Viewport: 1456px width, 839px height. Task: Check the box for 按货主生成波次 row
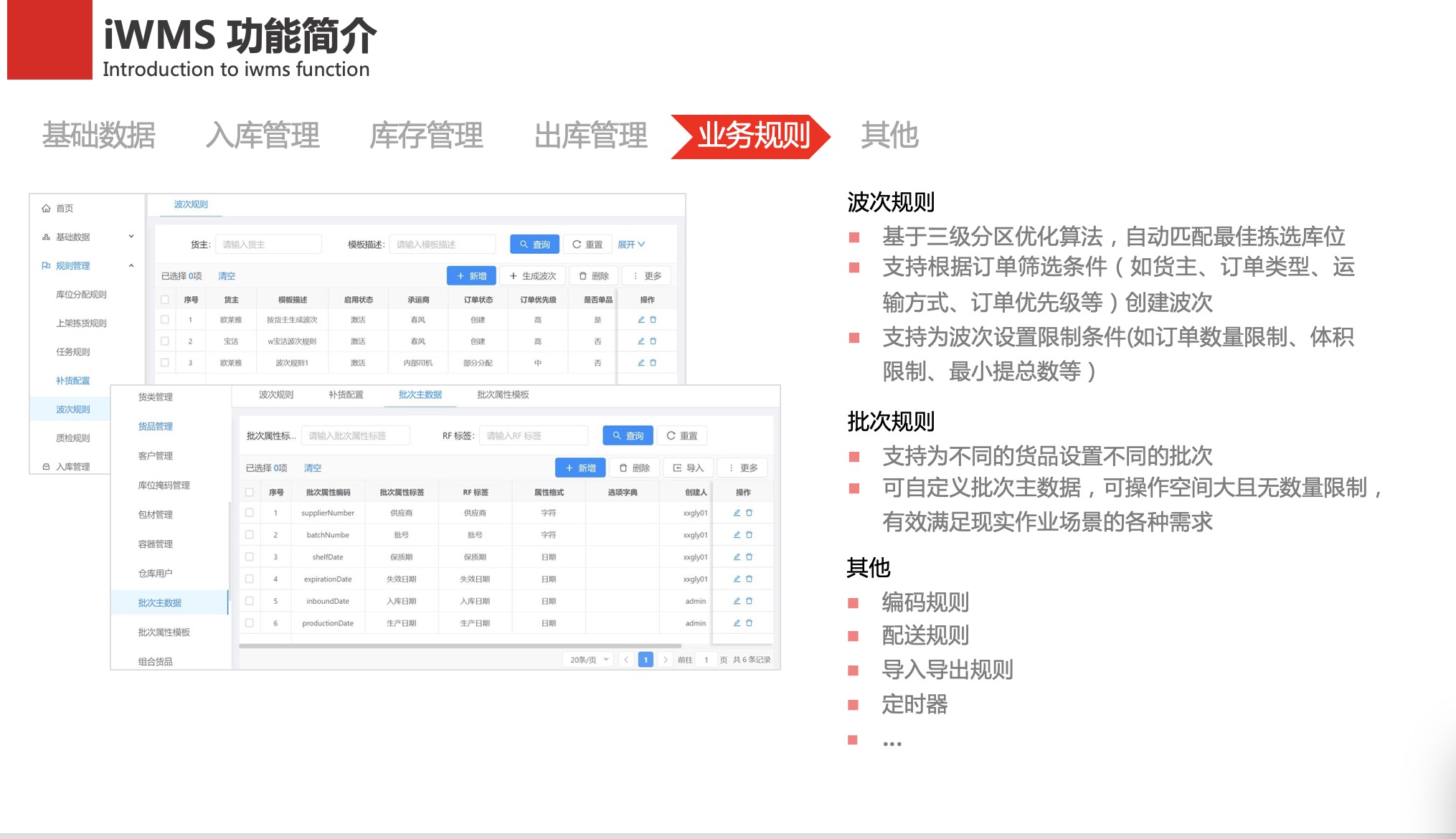point(165,320)
